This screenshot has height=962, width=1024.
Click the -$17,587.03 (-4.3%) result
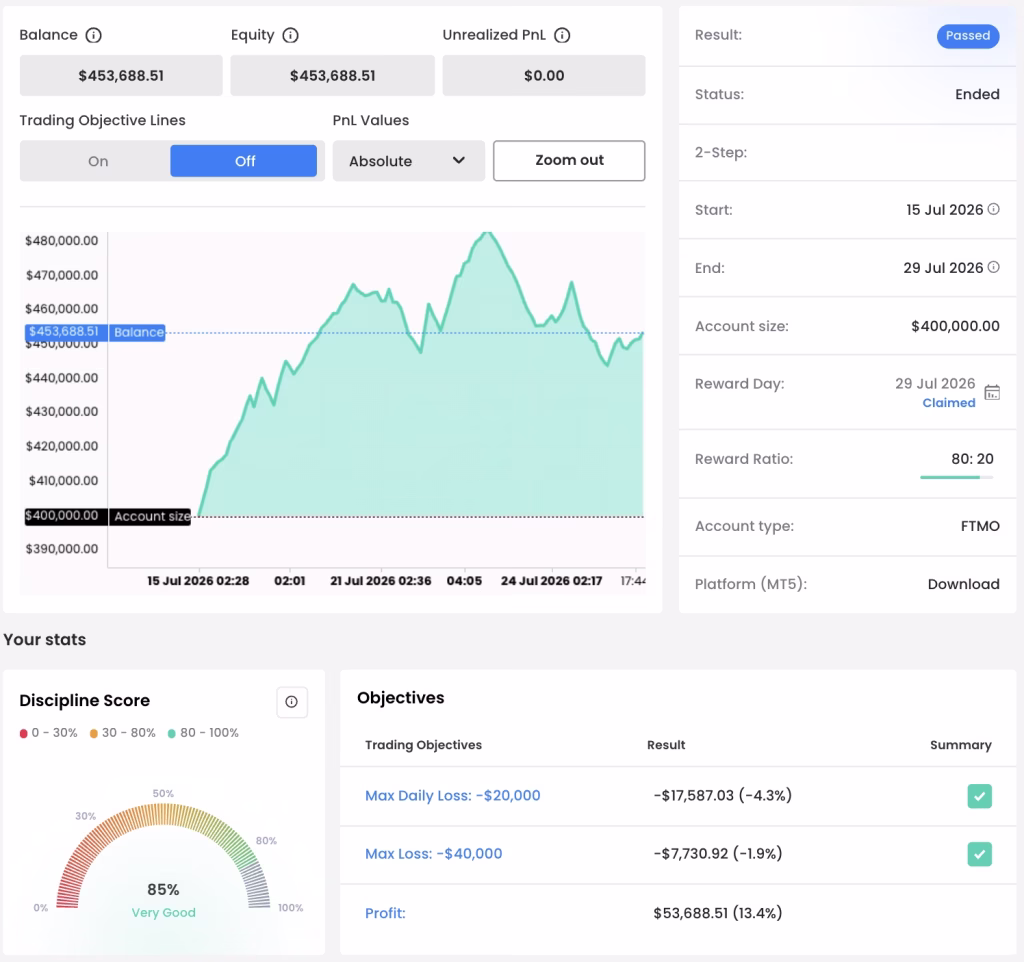pyautogui.click(x=722, y=795)
